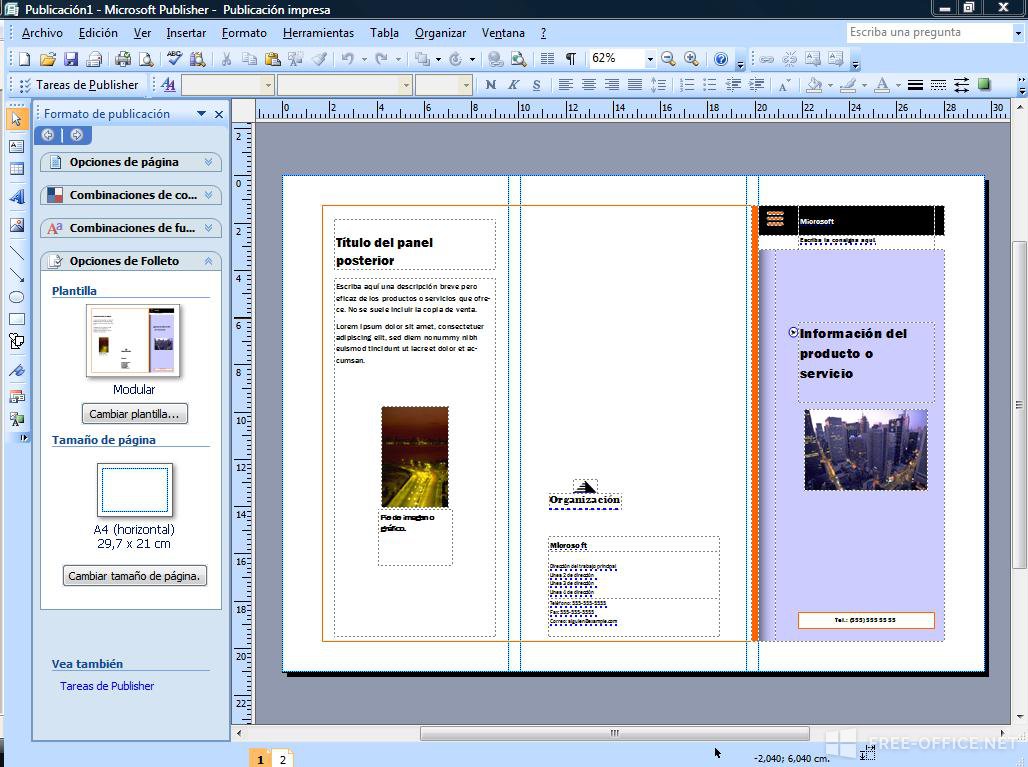Screen dimensions: 1028x767
Task: Click the font color button
Action: [881, 85]
